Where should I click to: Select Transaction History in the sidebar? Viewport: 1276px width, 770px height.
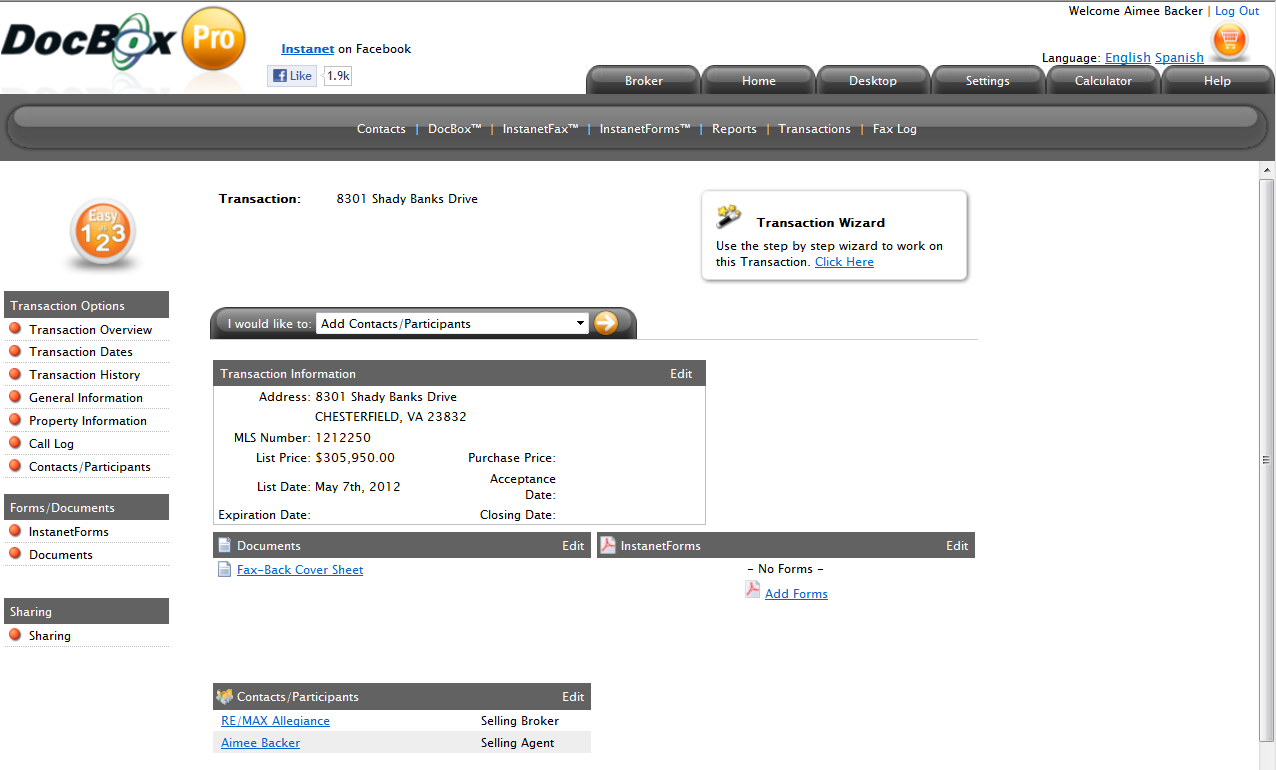(84, 375)
